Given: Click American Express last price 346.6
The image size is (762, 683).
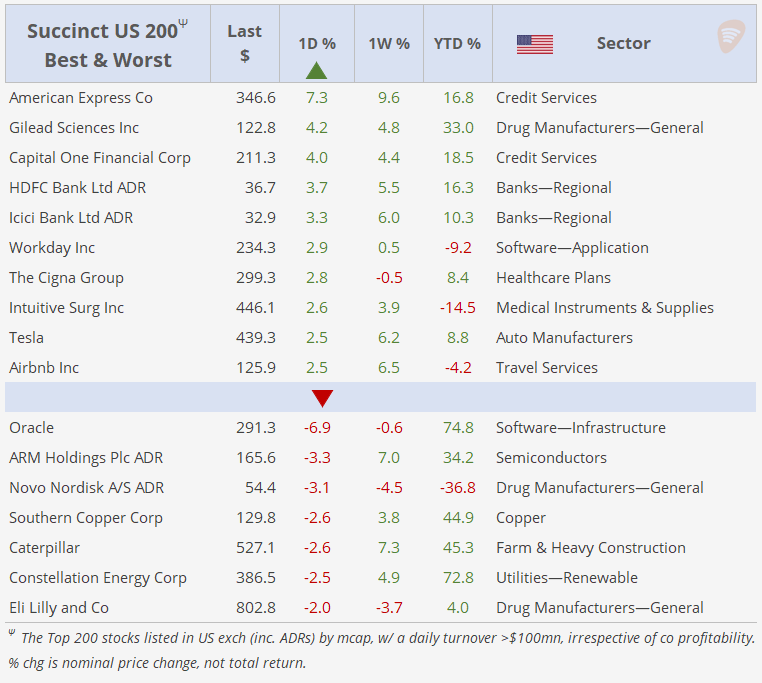Looking at the screenshot, I should [x=256, y=98].
